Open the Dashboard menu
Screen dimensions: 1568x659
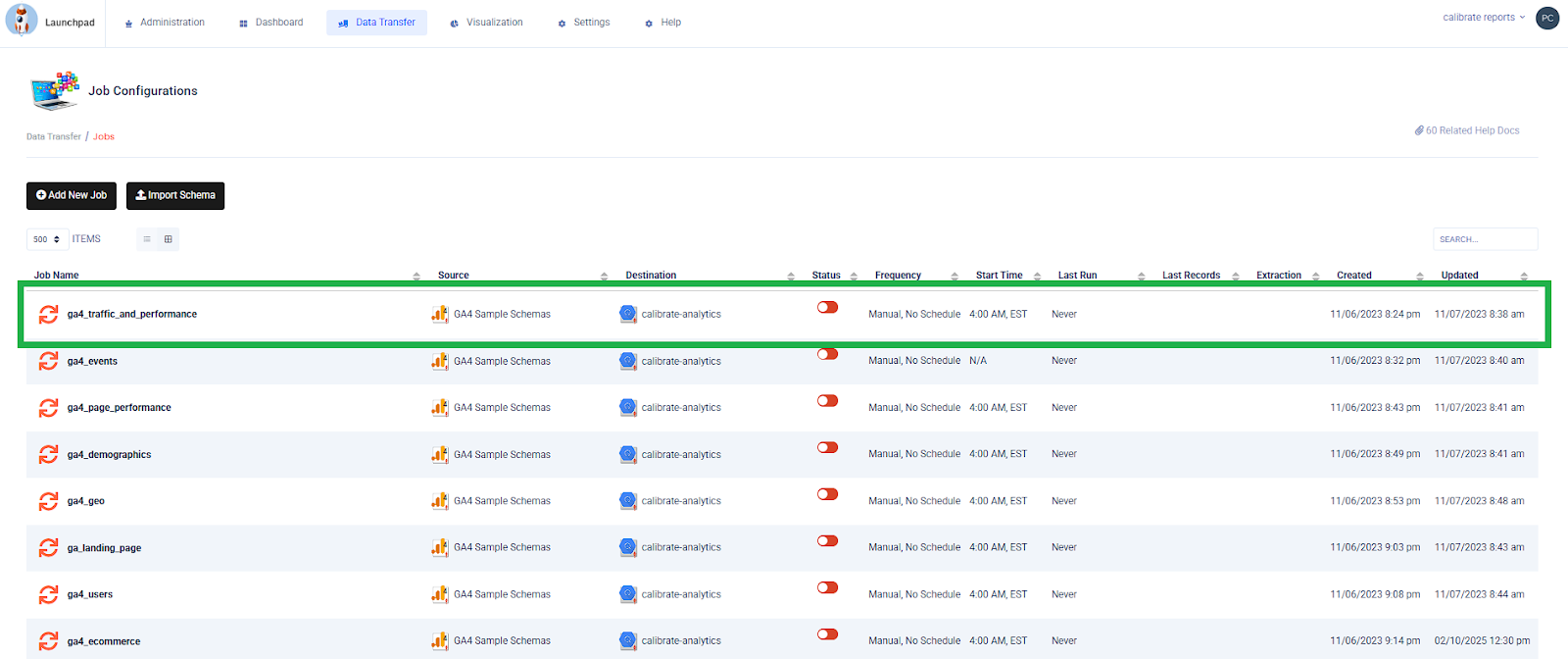point(271,23)
